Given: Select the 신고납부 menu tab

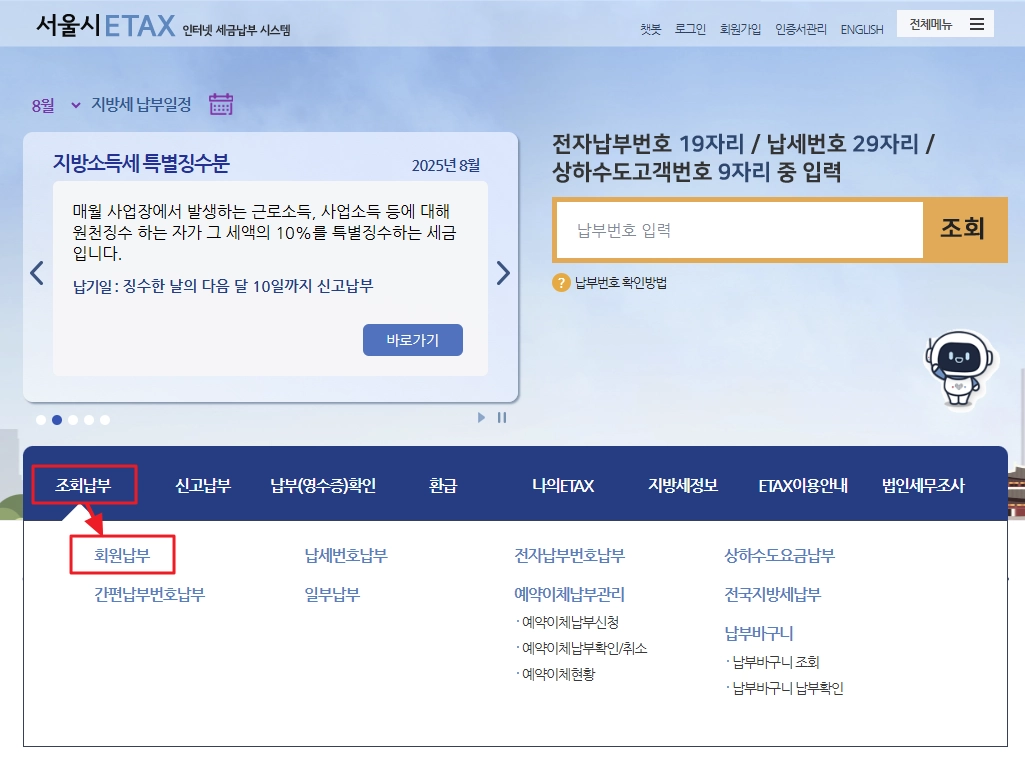Looking at the screenshot, I should click(x=203, y=485).
